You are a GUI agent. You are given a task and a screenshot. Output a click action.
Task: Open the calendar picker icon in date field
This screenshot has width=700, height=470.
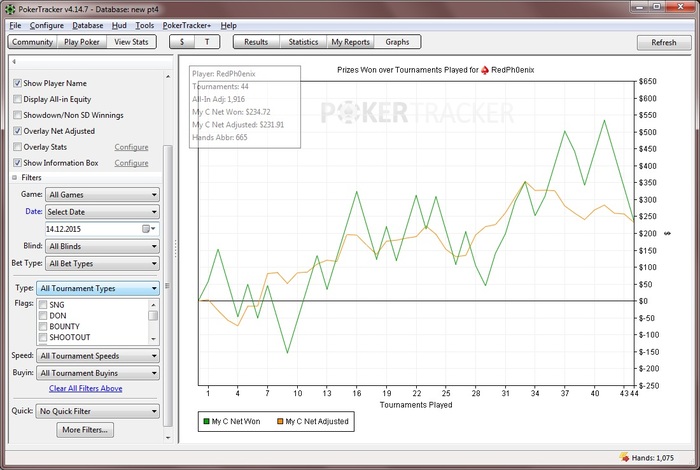(x=145, y=229)
